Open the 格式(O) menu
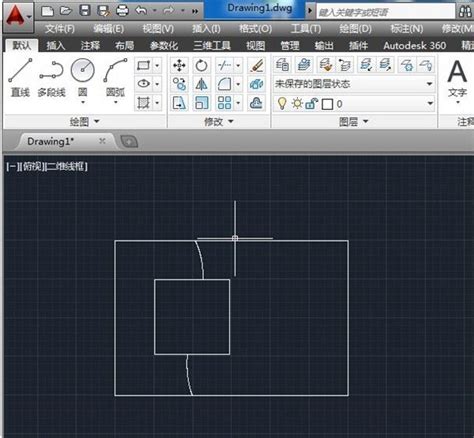Viewport: 474px width, 438px height. pyautogui.click(x=255, y=29)
